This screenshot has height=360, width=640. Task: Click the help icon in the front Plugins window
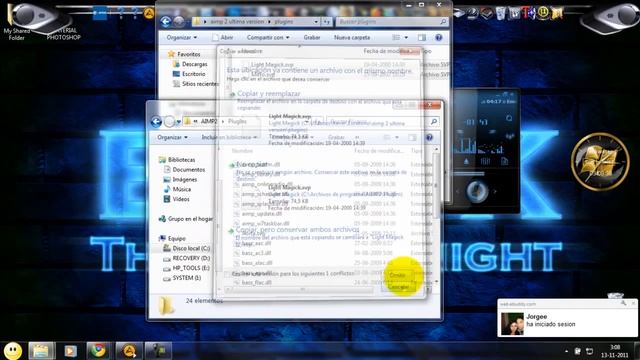(429, 138)
